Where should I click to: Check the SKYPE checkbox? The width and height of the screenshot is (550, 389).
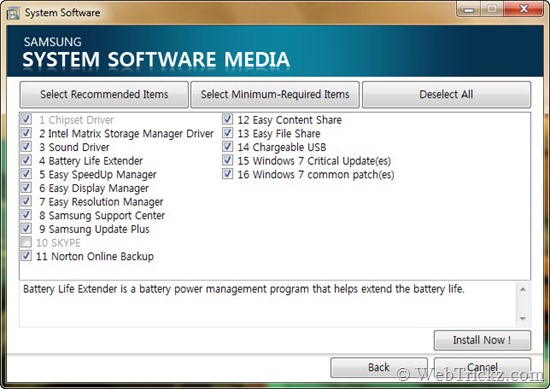pyautogui.click(x=26, y=242)
